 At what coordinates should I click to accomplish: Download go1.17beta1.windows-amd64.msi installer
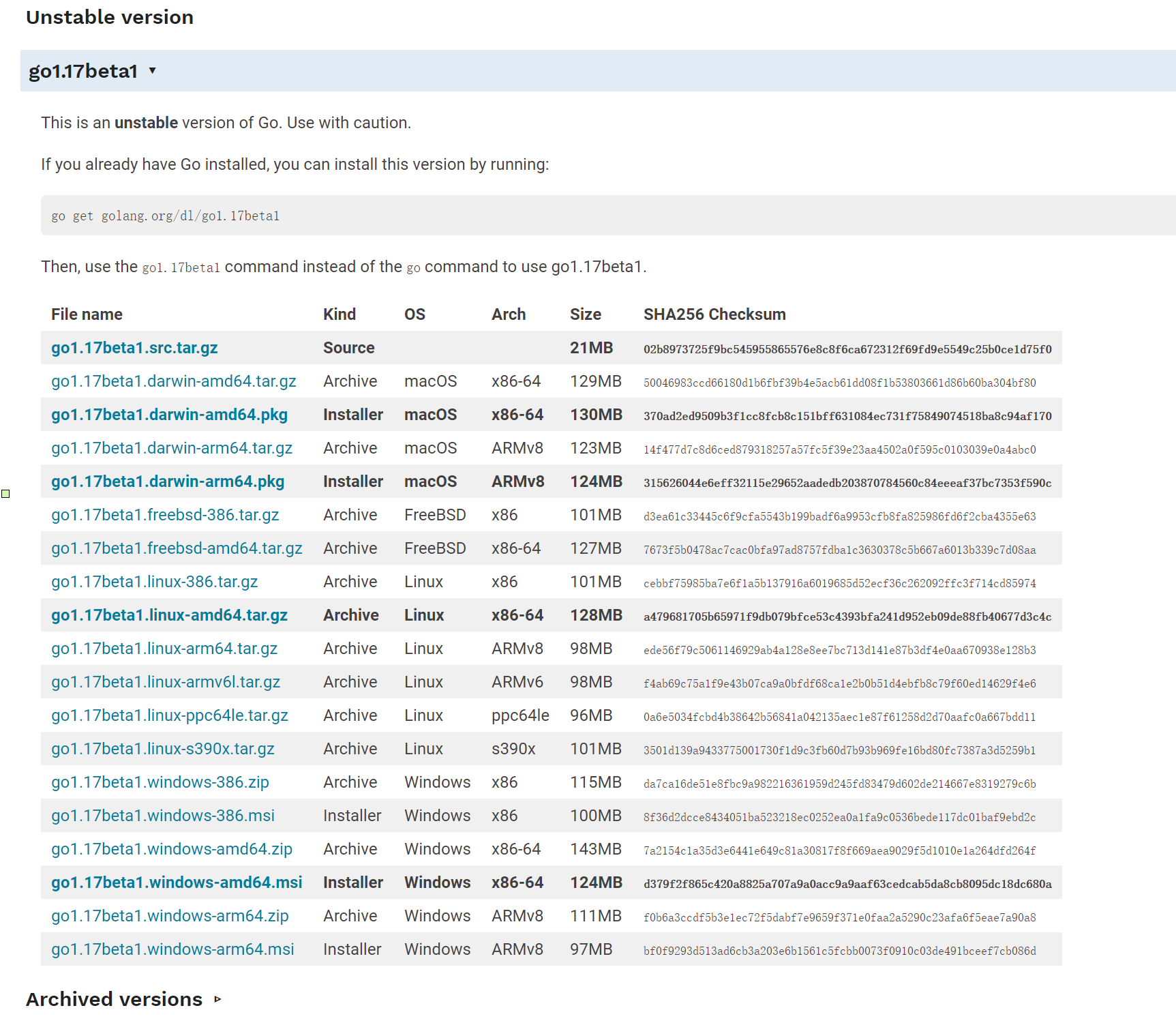pyautogui.click(x=177, y=883)
